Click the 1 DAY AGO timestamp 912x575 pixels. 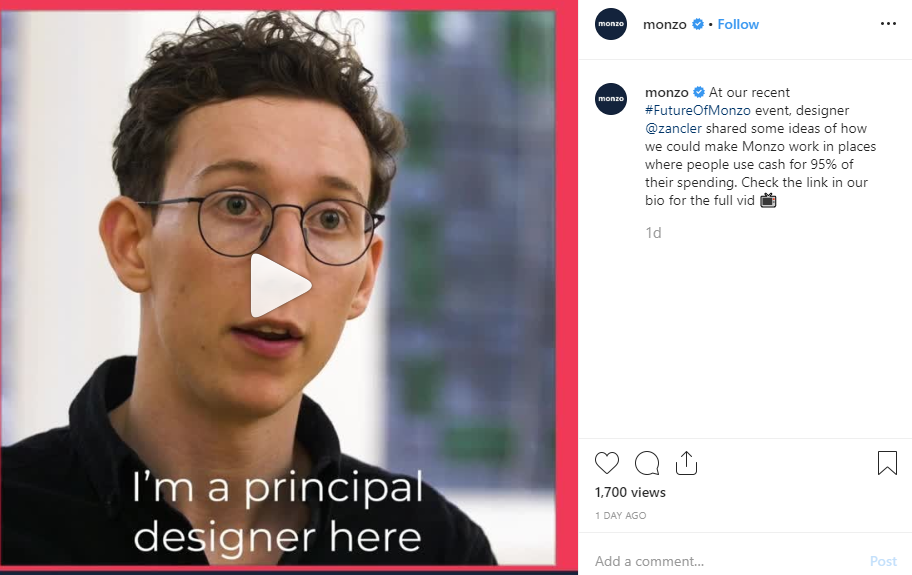(x=620, y=516)
